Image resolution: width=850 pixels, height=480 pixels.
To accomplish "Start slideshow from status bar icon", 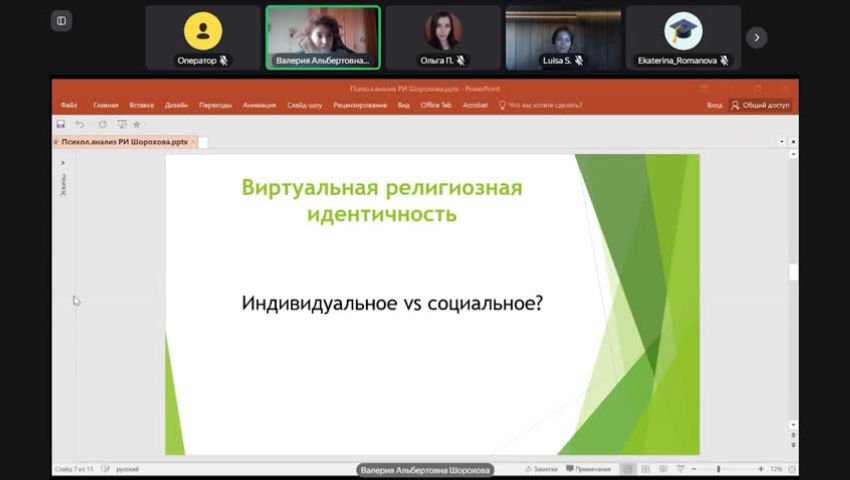I will [680, 469].
